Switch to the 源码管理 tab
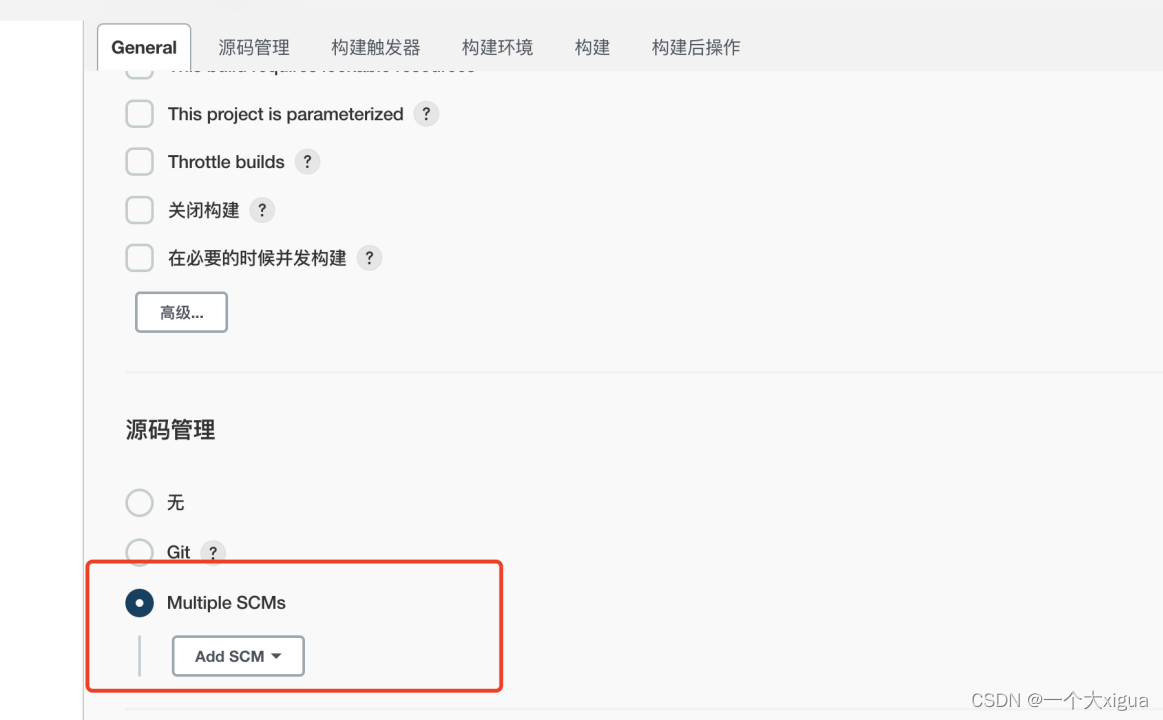 (x=253, y=46)
